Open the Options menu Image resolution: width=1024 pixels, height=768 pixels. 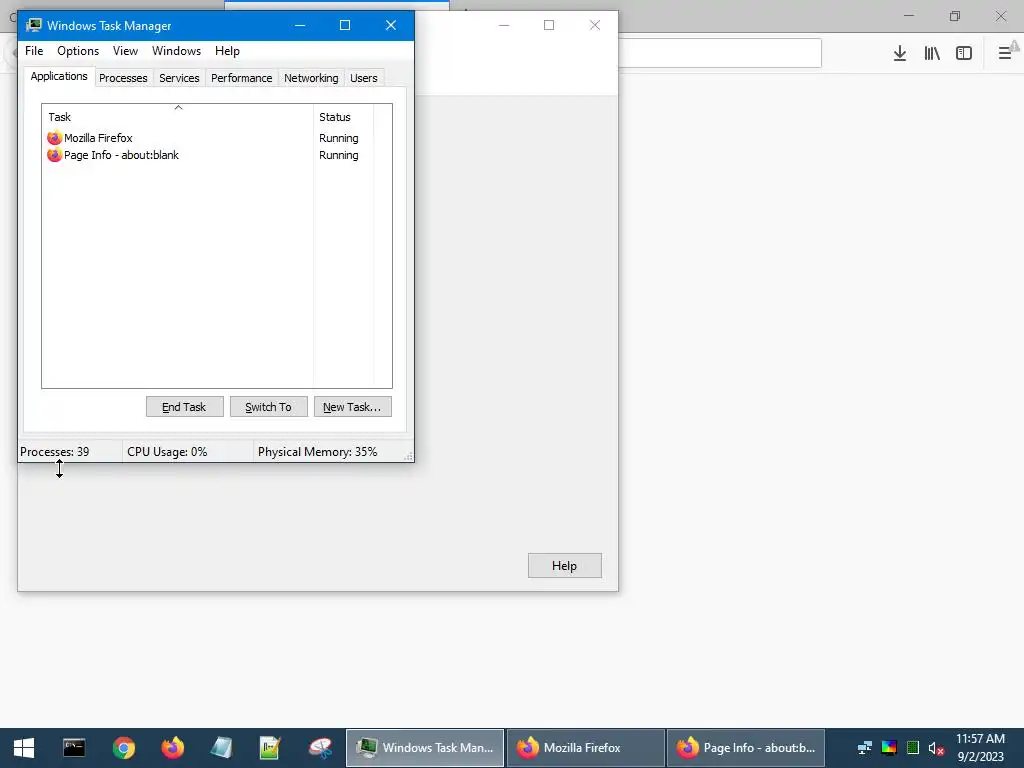[78, 51]
